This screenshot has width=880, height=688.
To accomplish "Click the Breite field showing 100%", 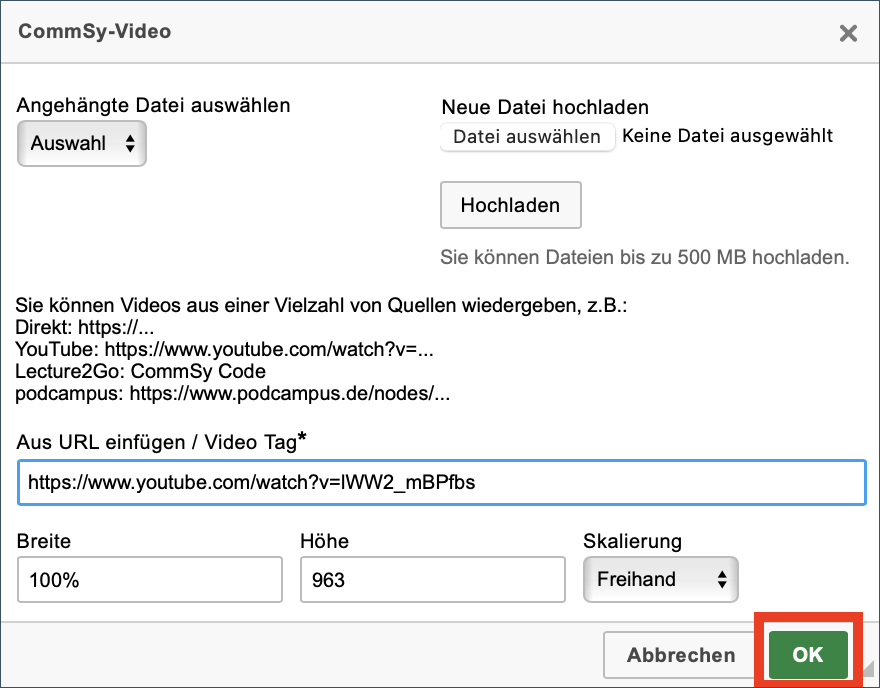I will coord(150,580).
